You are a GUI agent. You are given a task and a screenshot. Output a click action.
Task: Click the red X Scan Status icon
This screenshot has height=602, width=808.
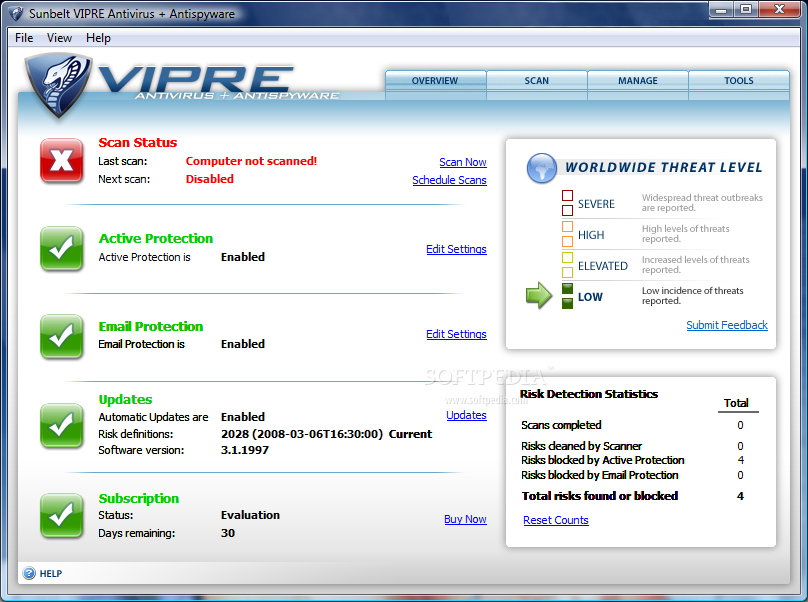[61, 160]
